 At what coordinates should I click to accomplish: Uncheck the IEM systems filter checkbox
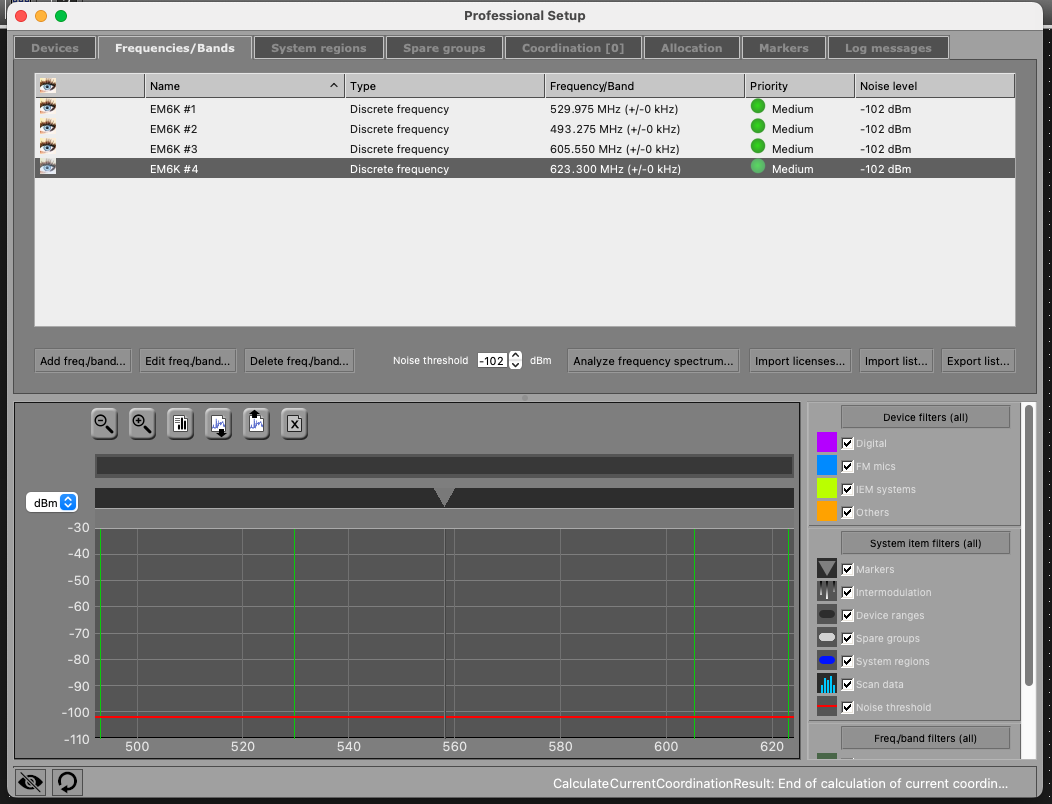847,489
